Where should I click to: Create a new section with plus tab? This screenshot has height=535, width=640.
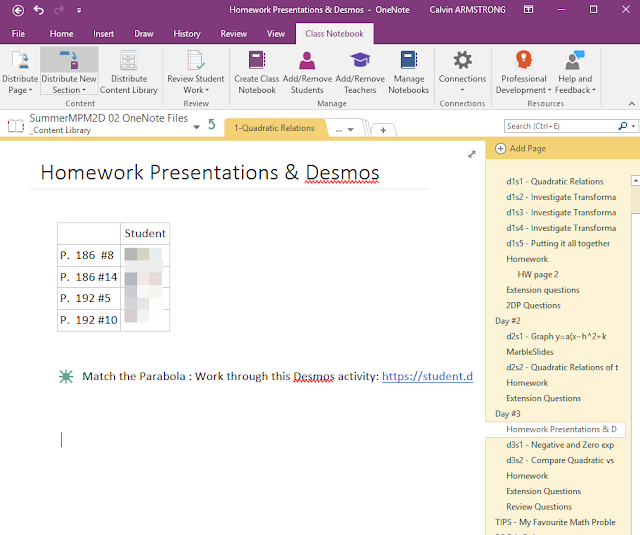pyautogui.click(x=383, y=130)
